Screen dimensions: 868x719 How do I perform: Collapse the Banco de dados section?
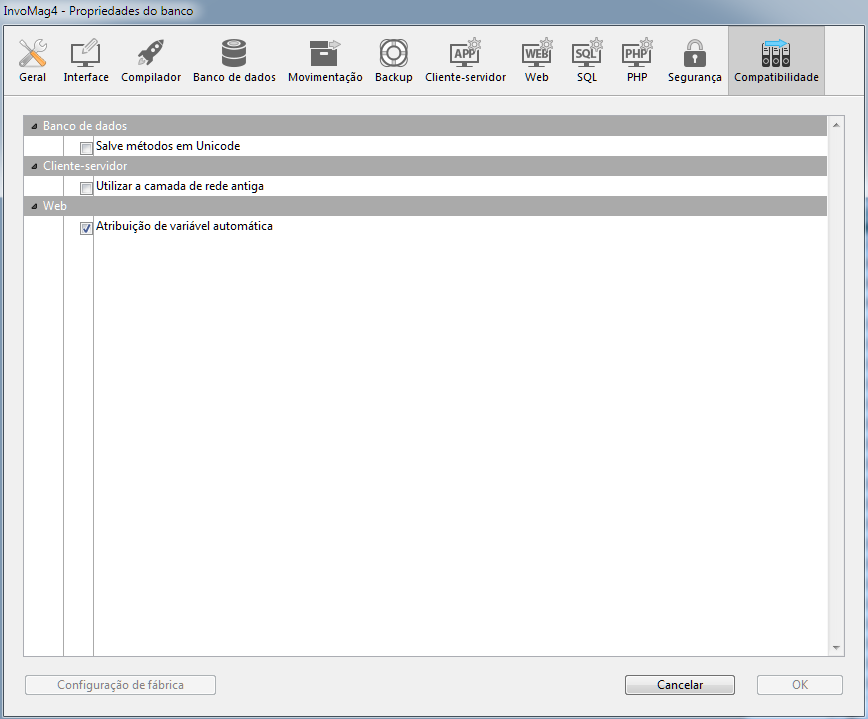(34, 126)
